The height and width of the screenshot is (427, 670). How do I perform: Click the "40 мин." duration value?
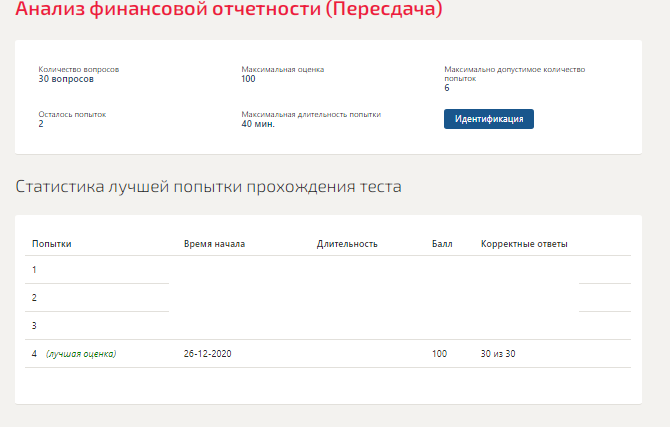[258, 124]
